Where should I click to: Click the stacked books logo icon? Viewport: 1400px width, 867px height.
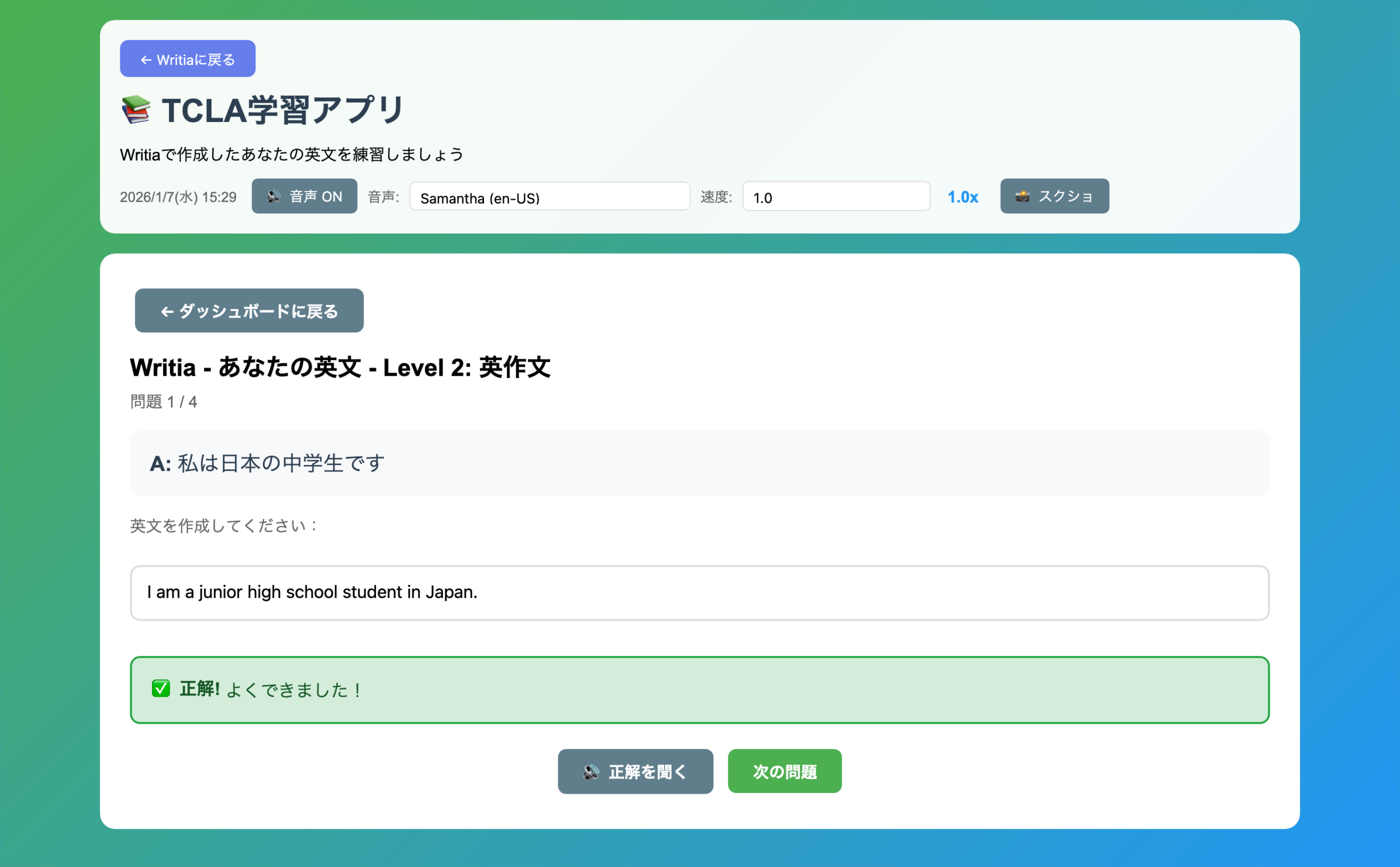[136, 109]
